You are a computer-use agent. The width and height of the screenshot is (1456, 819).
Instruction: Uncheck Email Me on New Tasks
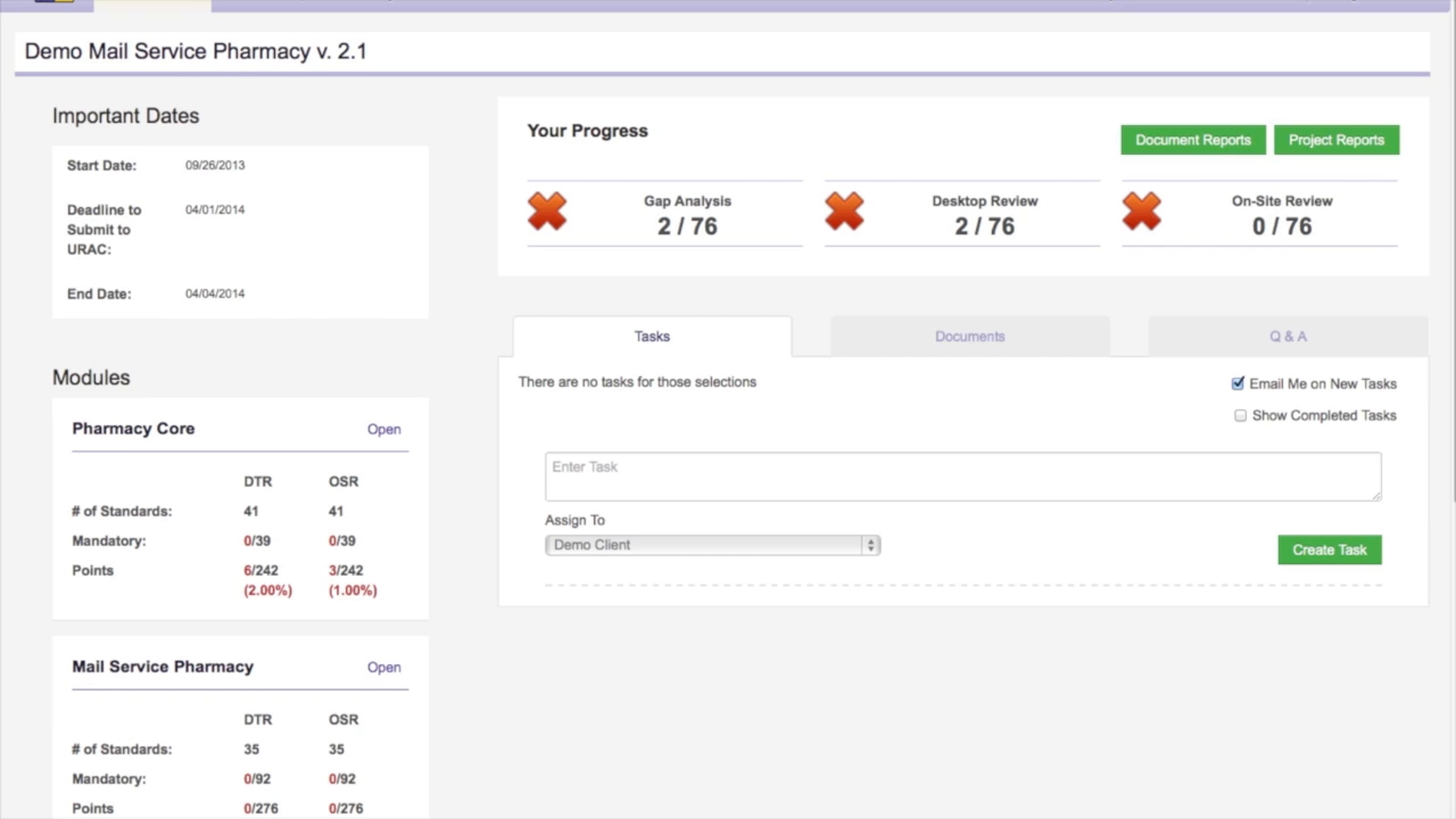1238,383
